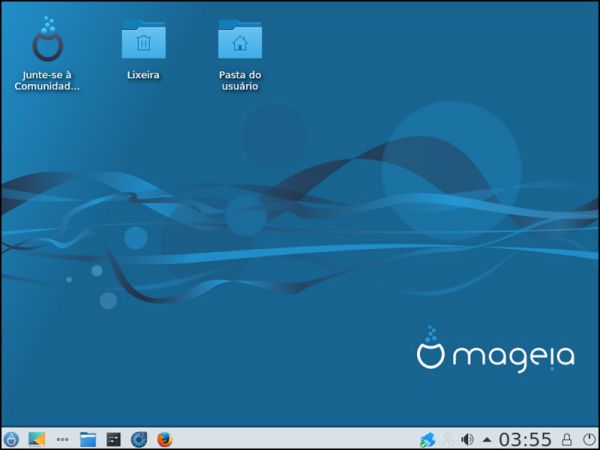Click the network status tray icon
The height and width of the screenshot is (450, 600).
click(427, 440)
